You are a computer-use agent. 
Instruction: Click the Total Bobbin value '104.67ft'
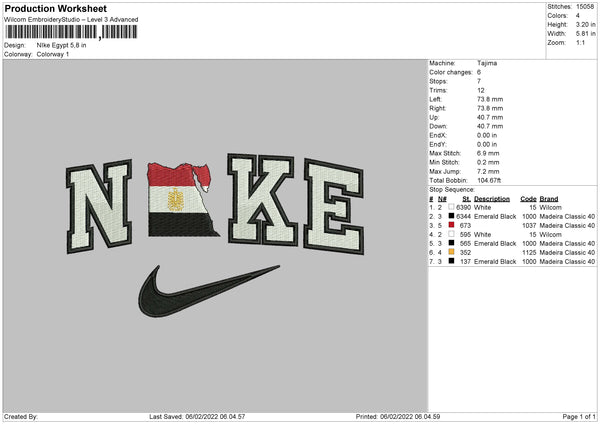tap(489, 180)
